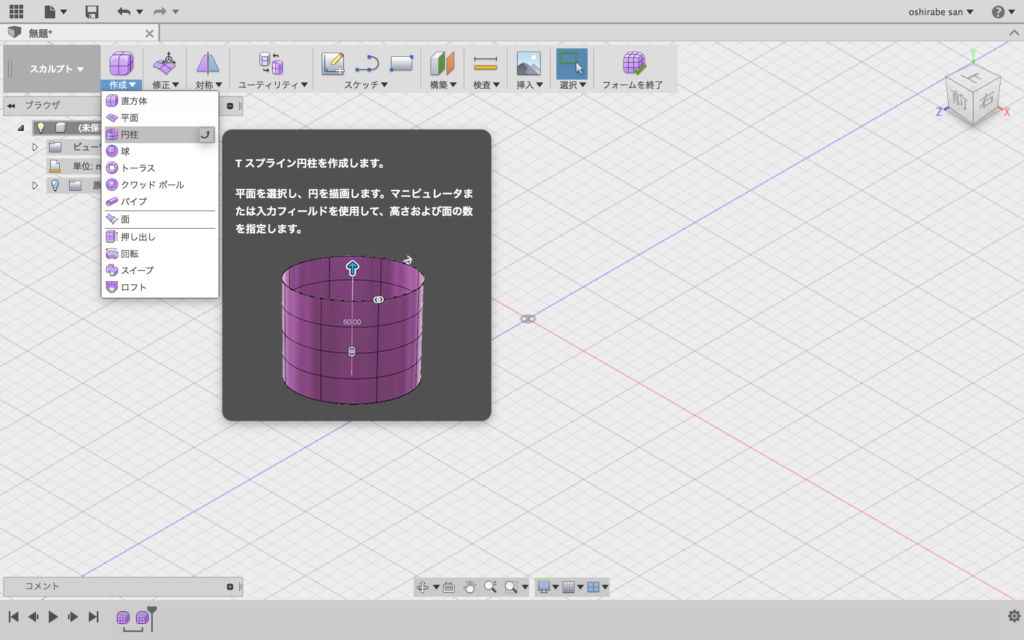
Task: Open the 構築 dropdown menu
Action: [443, 85]
